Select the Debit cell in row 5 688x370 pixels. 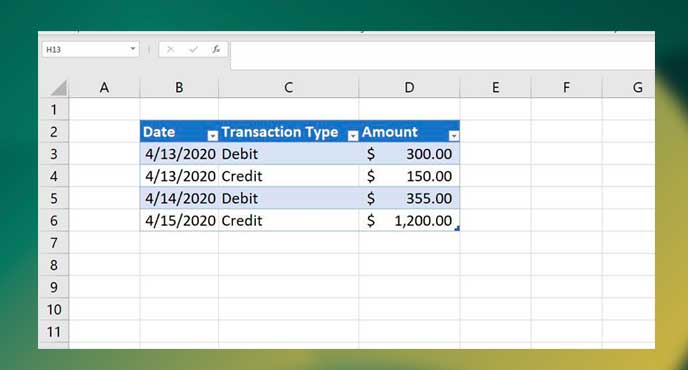[x=288, y=198]
